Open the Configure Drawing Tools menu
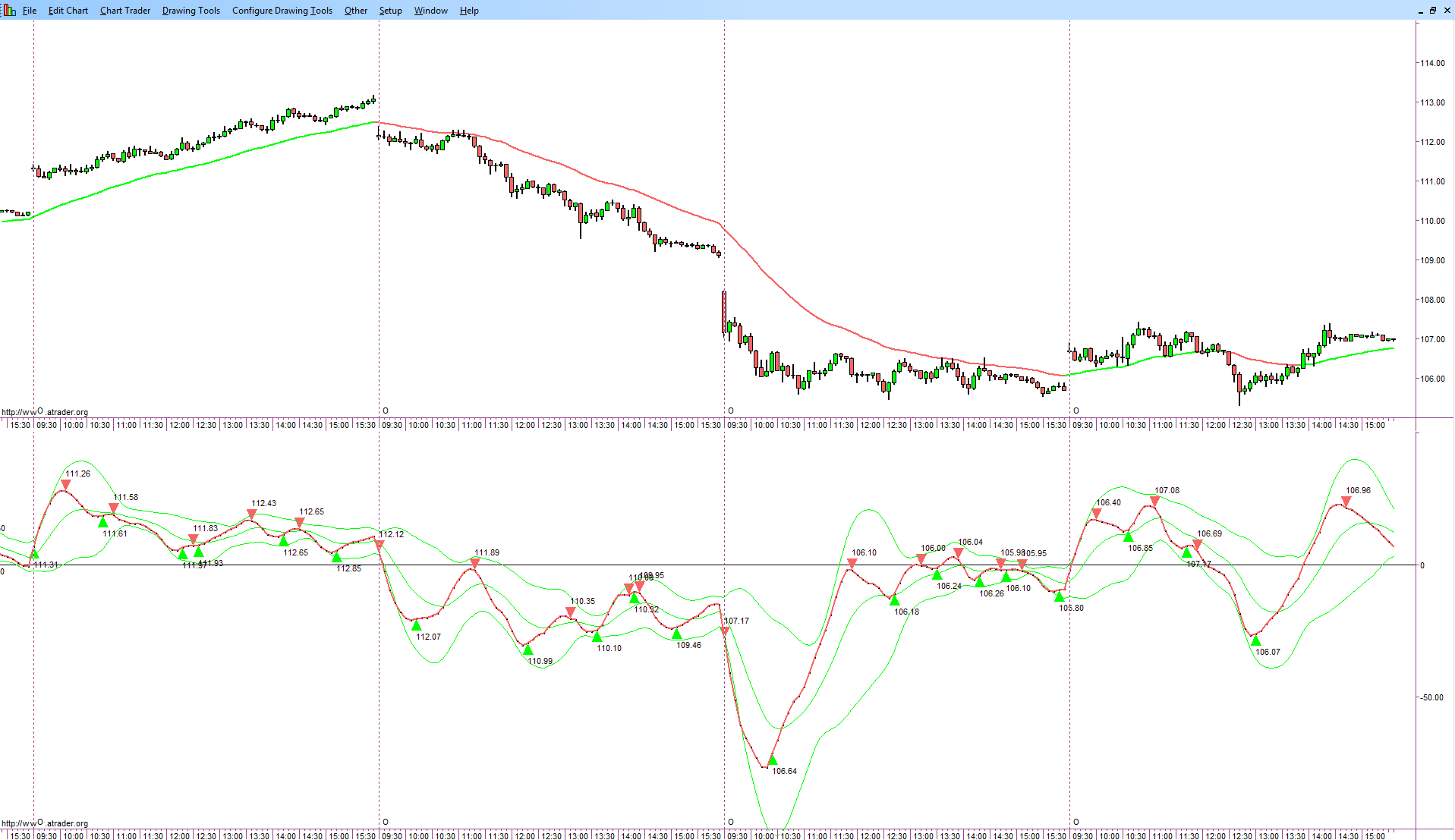The height and width of the screenshot is (840, 1455). pyautogui.click(x=282, y=11)
